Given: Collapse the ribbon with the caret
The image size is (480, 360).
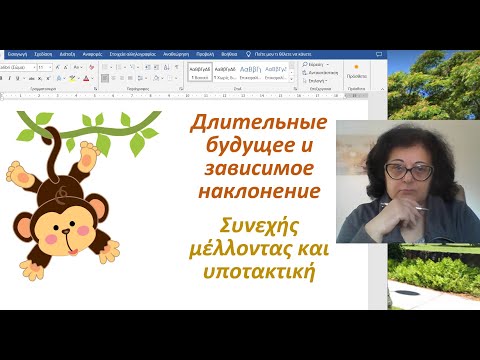Looking at the screenshot, I should tap(382, 89).
